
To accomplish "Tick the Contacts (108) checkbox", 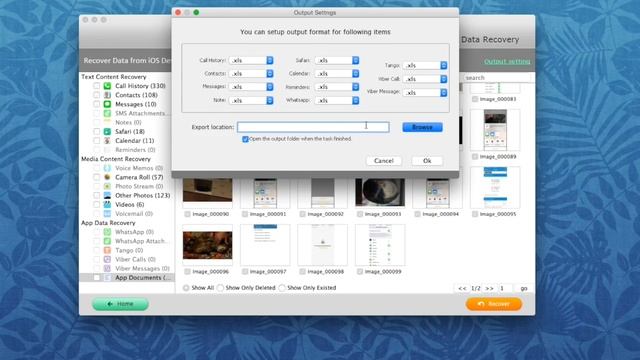I will 97,95.
